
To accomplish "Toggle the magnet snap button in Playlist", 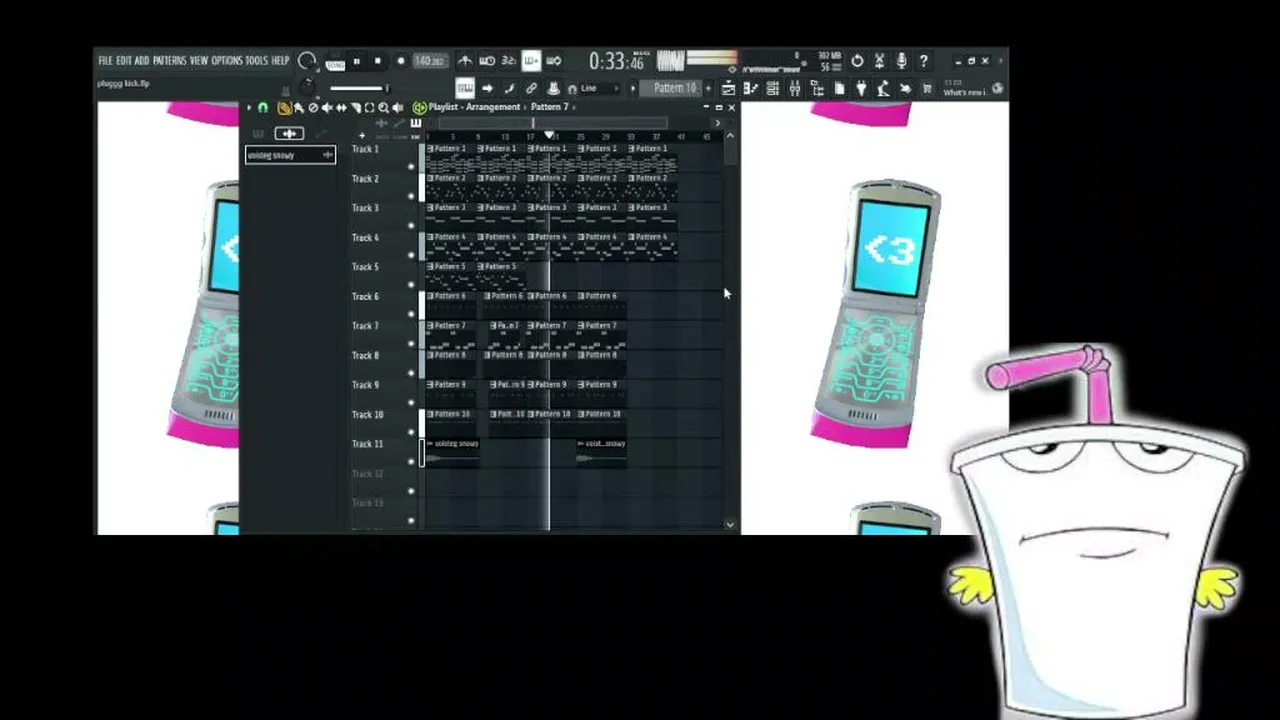I will tap(263, 108).
